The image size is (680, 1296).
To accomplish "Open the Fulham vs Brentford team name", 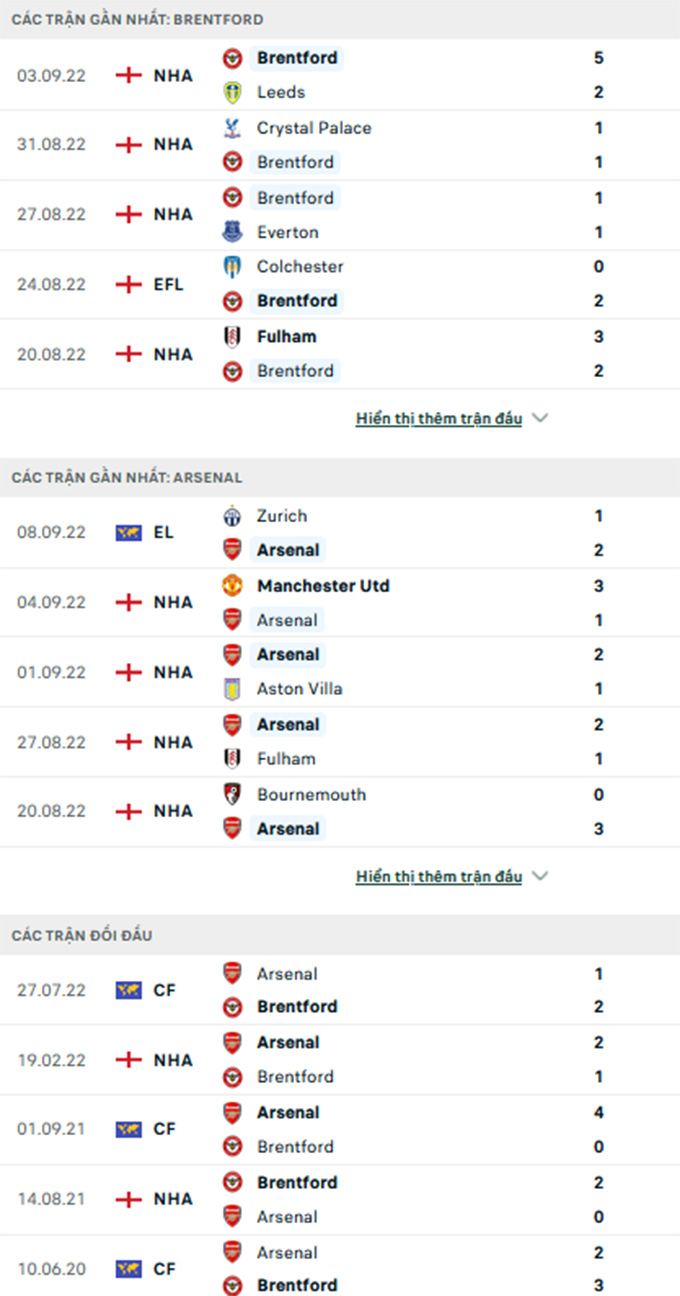I will click(287, 337).
